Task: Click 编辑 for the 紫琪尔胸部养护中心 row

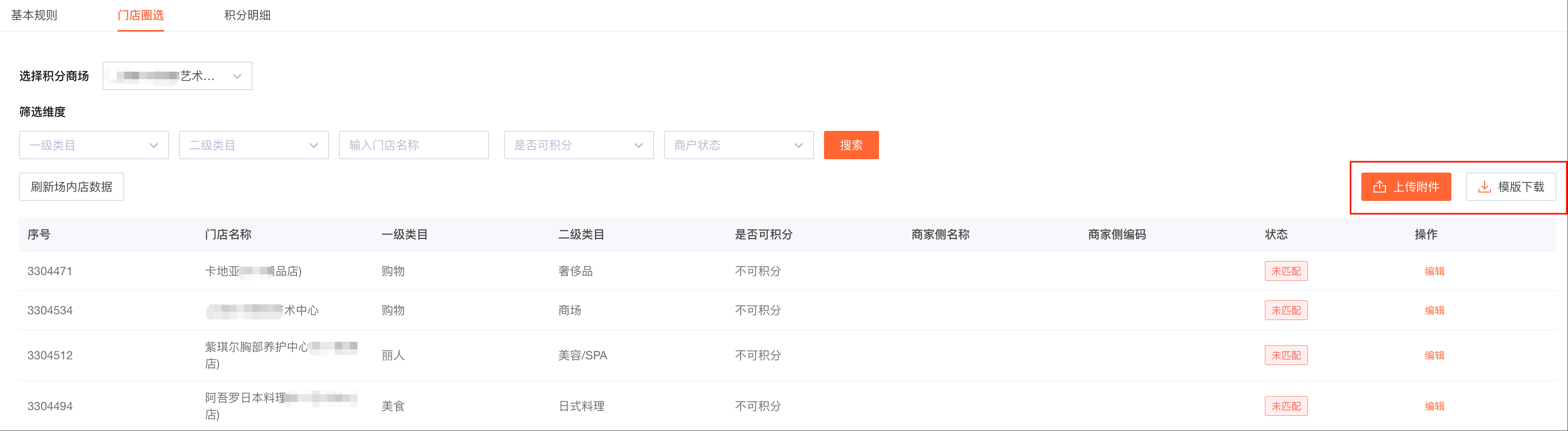Action: point(1434,356)
